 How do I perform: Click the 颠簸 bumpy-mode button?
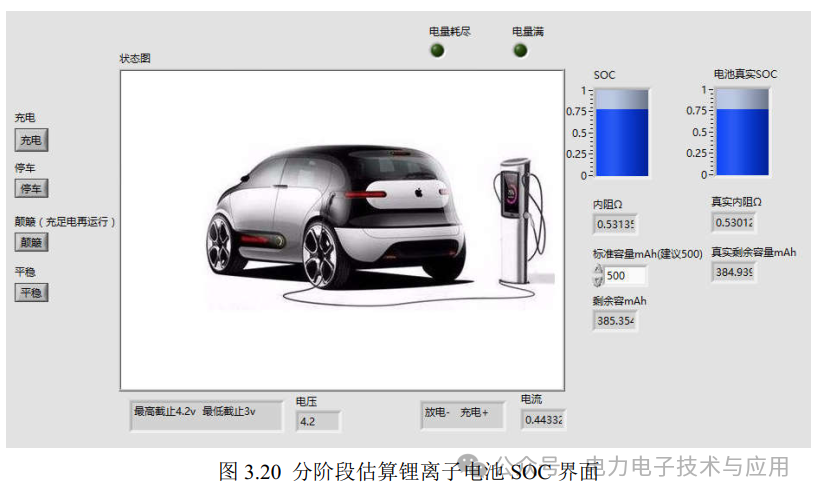click(31, 242)
